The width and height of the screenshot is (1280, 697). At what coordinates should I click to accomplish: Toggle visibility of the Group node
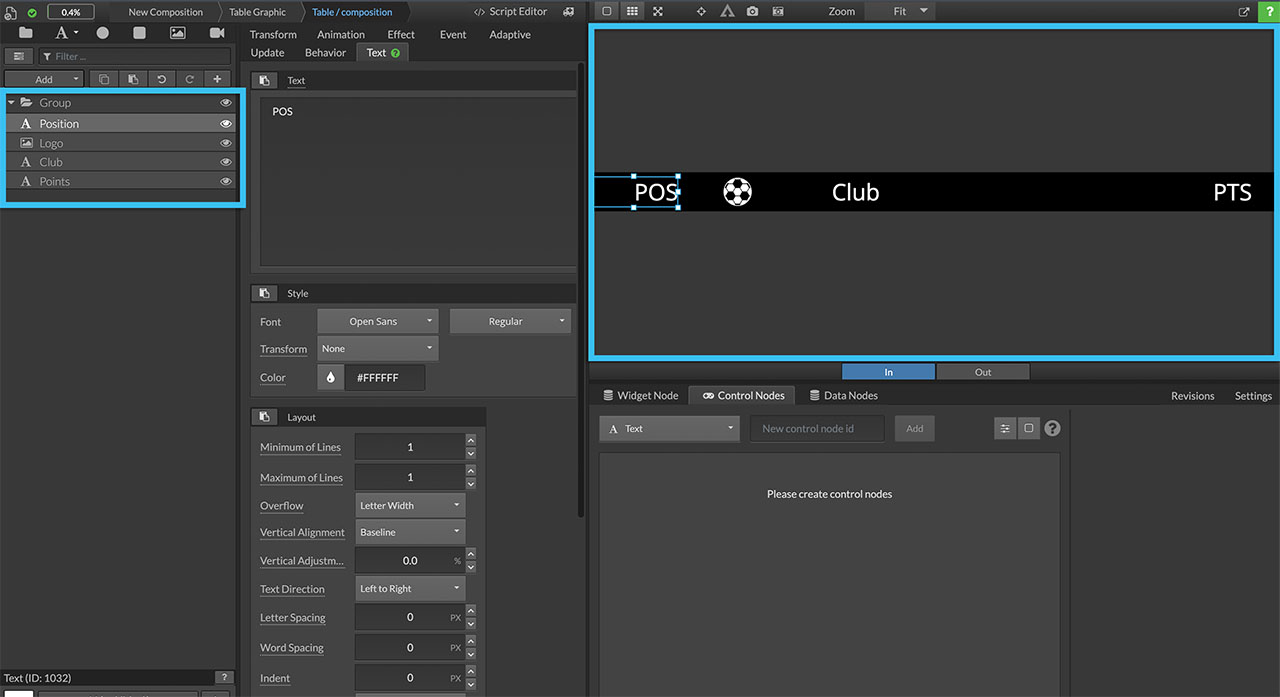click(x=226, y=103)
